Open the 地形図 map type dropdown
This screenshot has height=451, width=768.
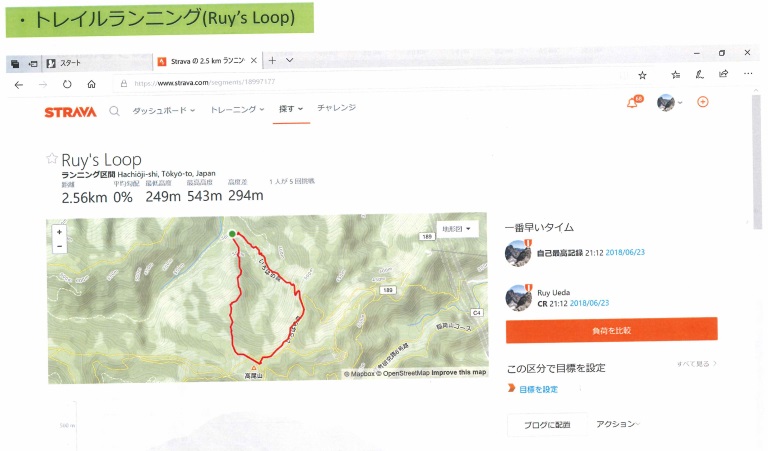[456, 229]
